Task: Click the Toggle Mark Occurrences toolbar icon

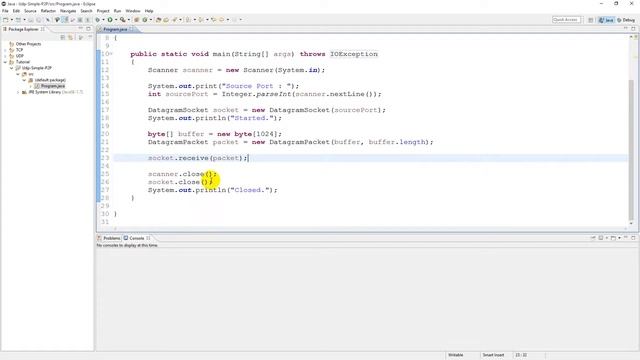Action: (x=64, y=20)
